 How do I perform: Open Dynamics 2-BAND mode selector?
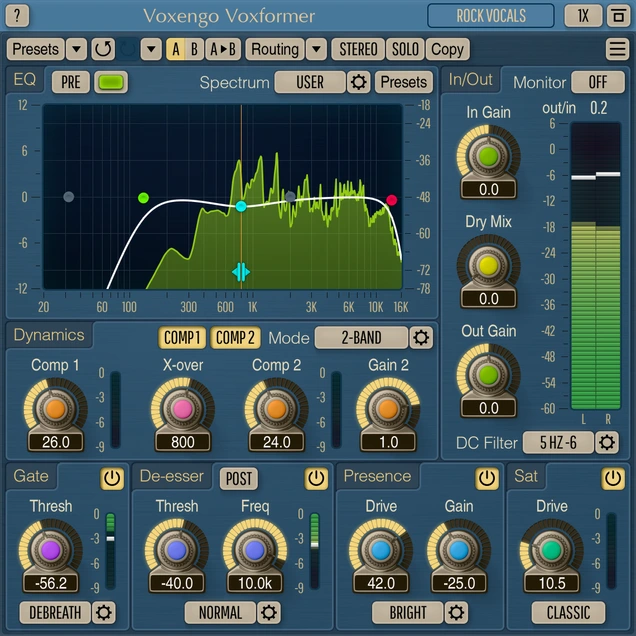(361, 337)
